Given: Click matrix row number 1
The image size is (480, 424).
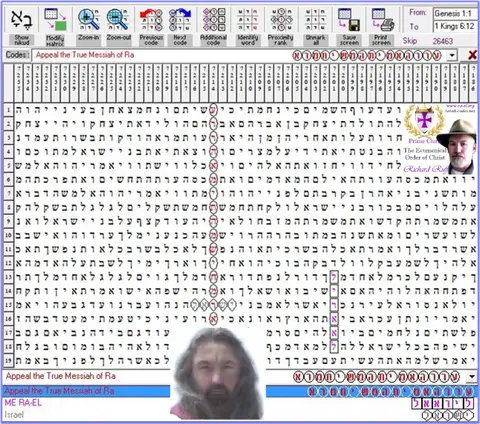Looking at the screenshot, I should tap(8, 110).
